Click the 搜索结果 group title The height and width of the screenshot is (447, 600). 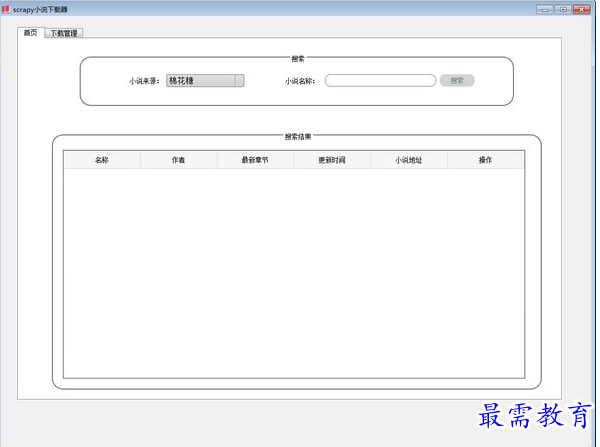point(298,136)
